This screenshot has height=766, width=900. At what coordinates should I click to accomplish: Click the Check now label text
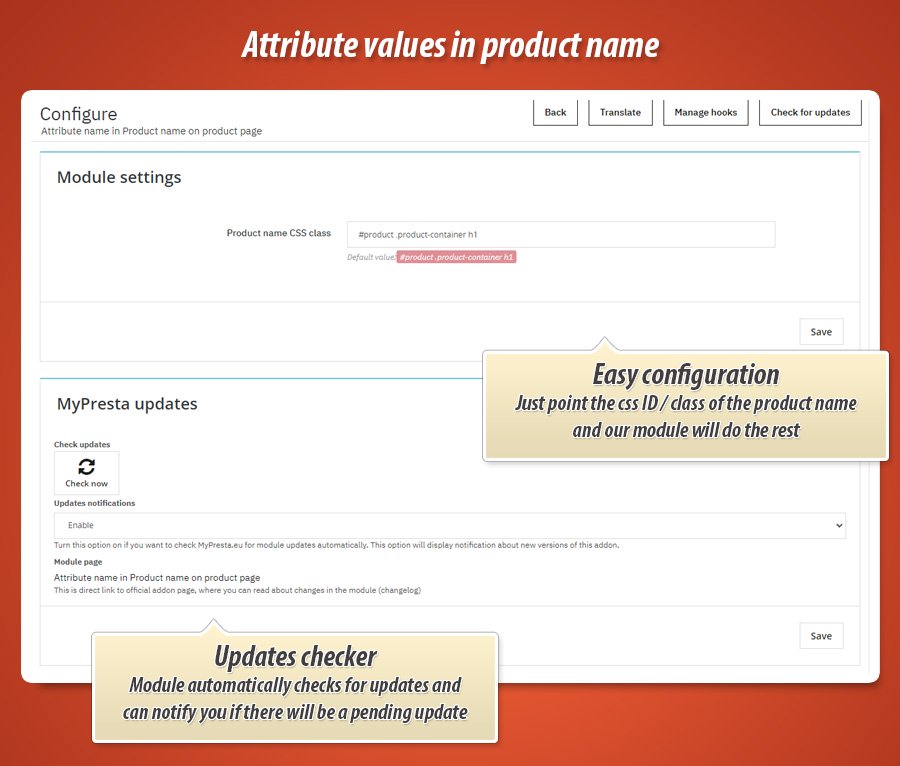pos(86,484)
